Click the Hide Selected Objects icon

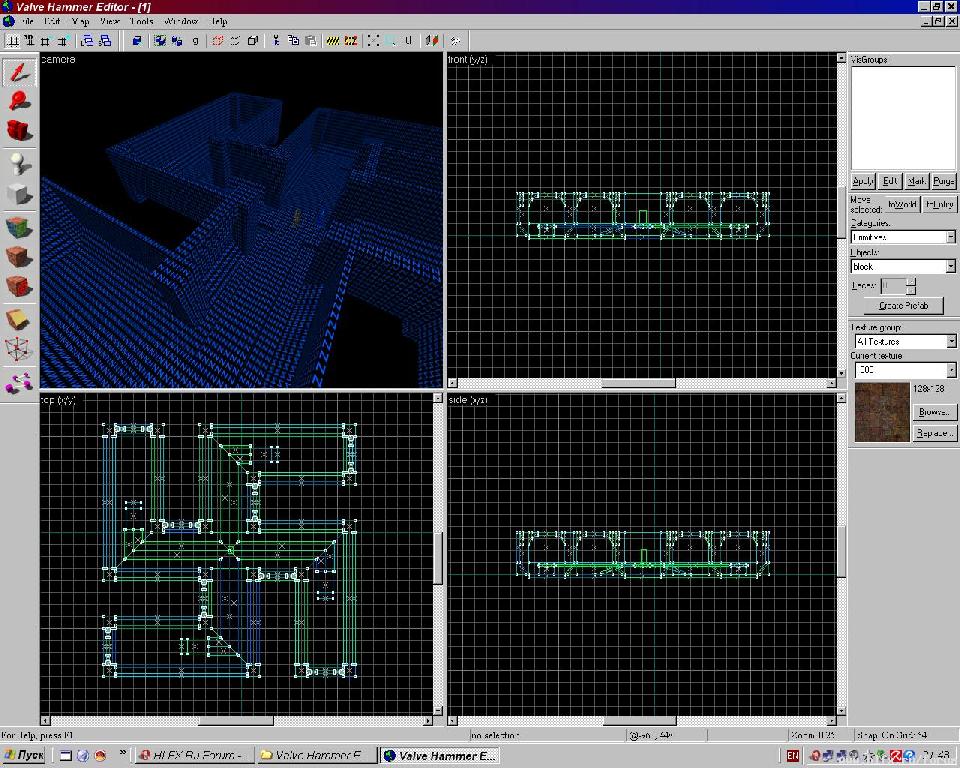(x=217, y=41)
